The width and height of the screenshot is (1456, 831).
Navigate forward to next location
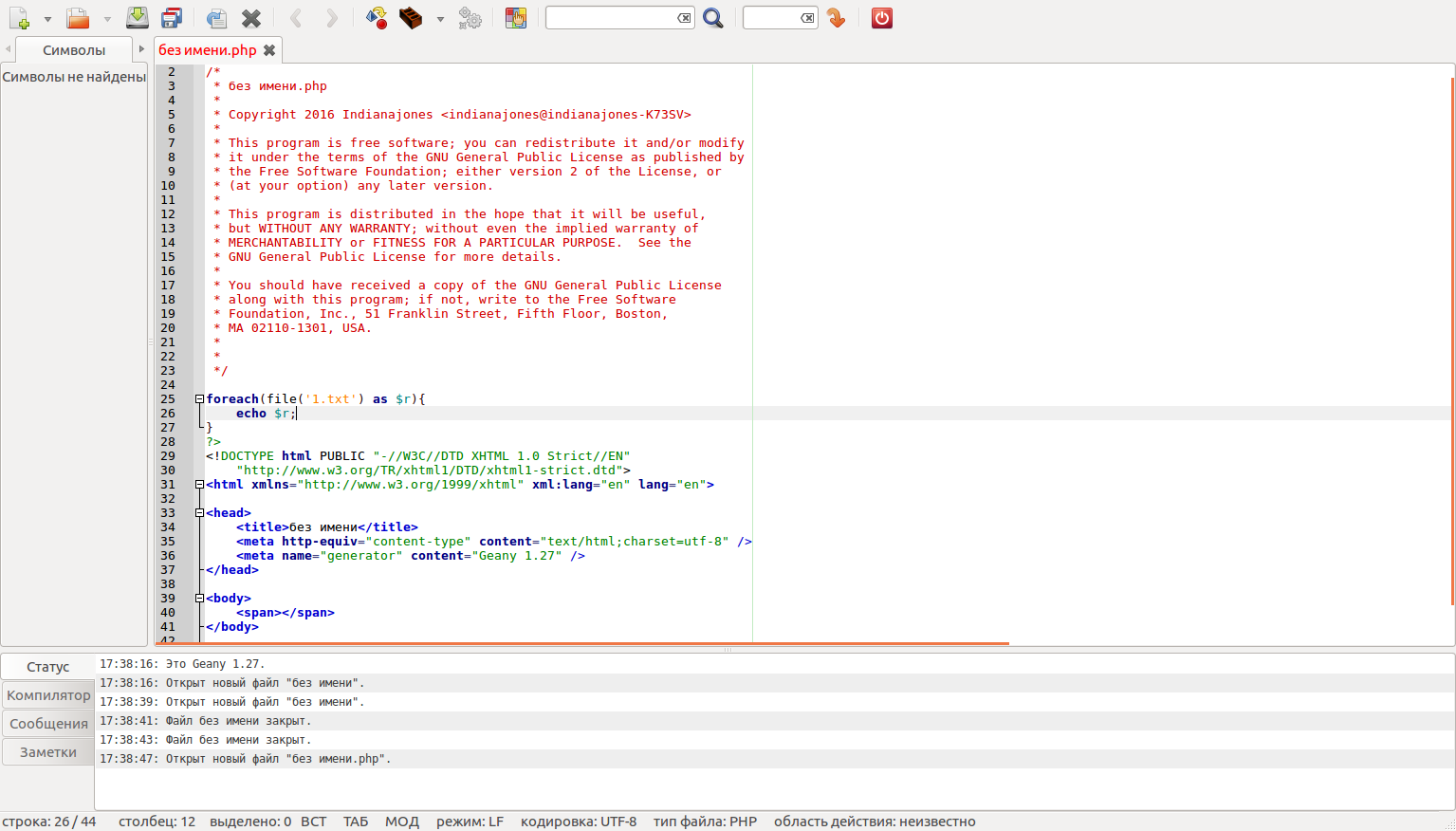point(332,18)
